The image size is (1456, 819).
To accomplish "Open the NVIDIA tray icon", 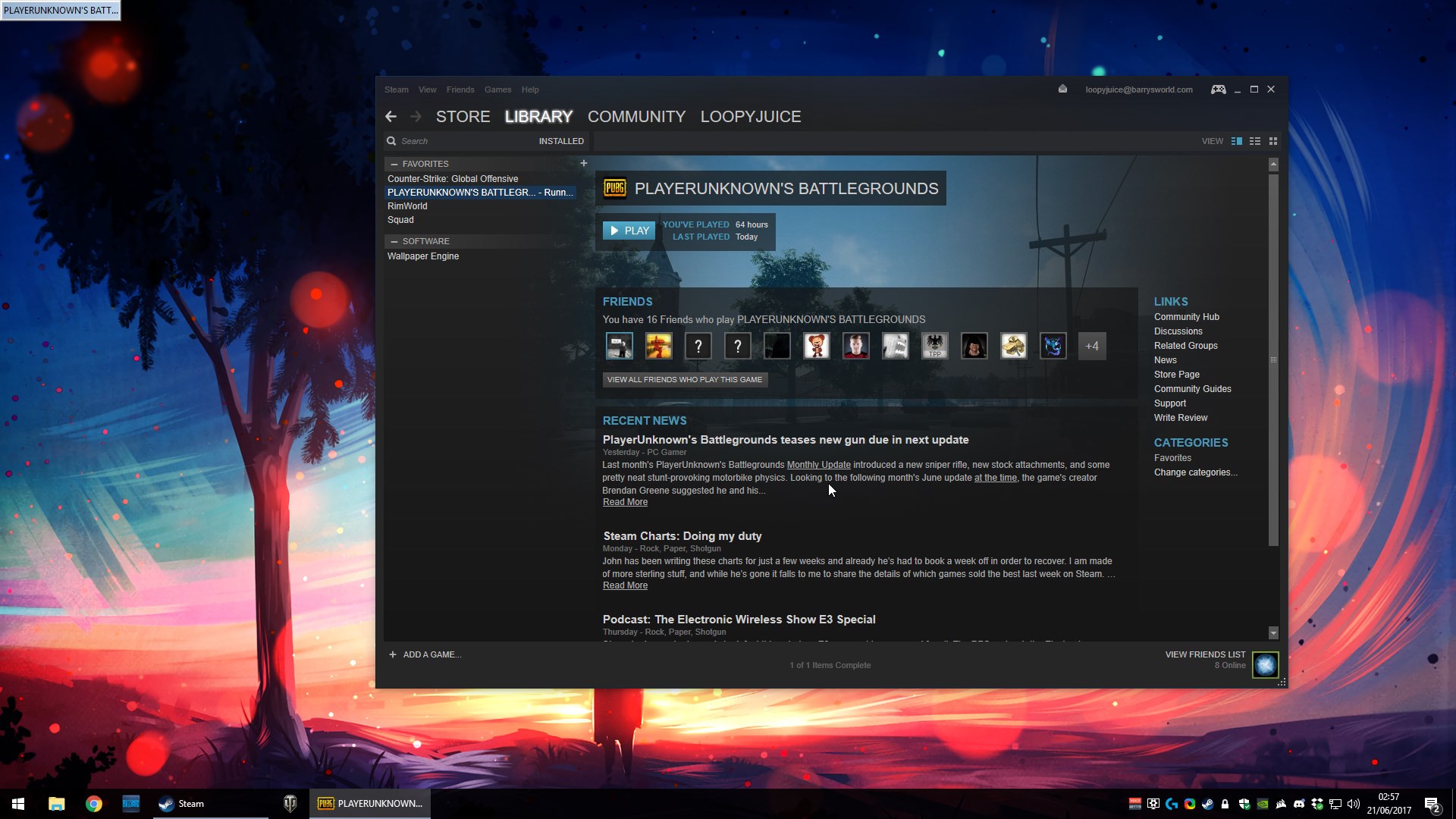I will [1263, 804].
